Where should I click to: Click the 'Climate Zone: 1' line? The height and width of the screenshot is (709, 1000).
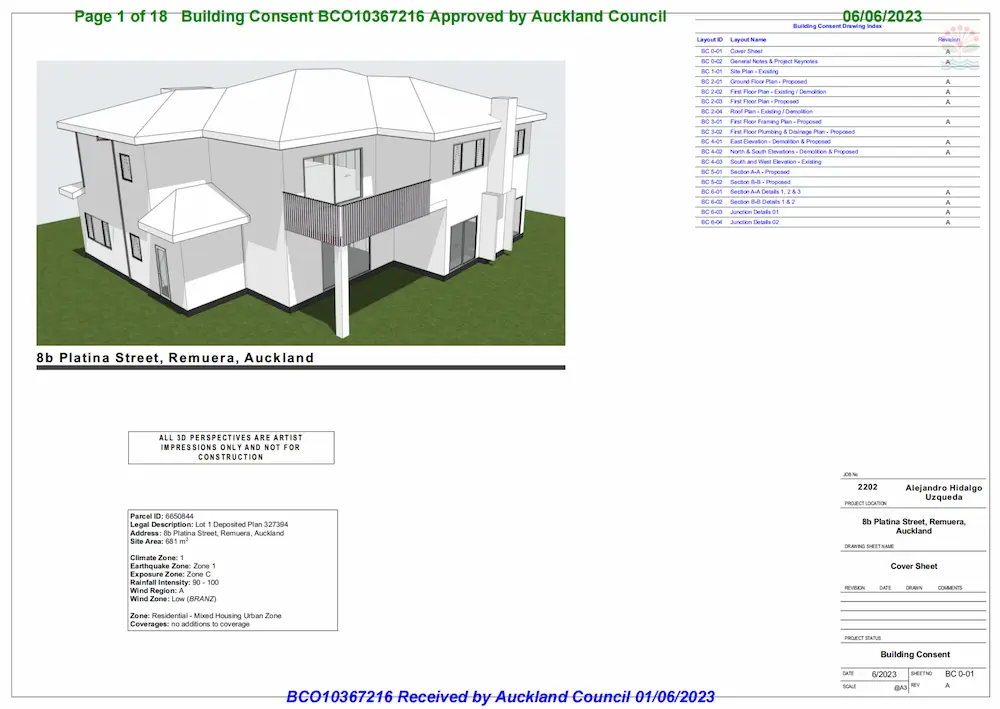click(x=157, y=558)
